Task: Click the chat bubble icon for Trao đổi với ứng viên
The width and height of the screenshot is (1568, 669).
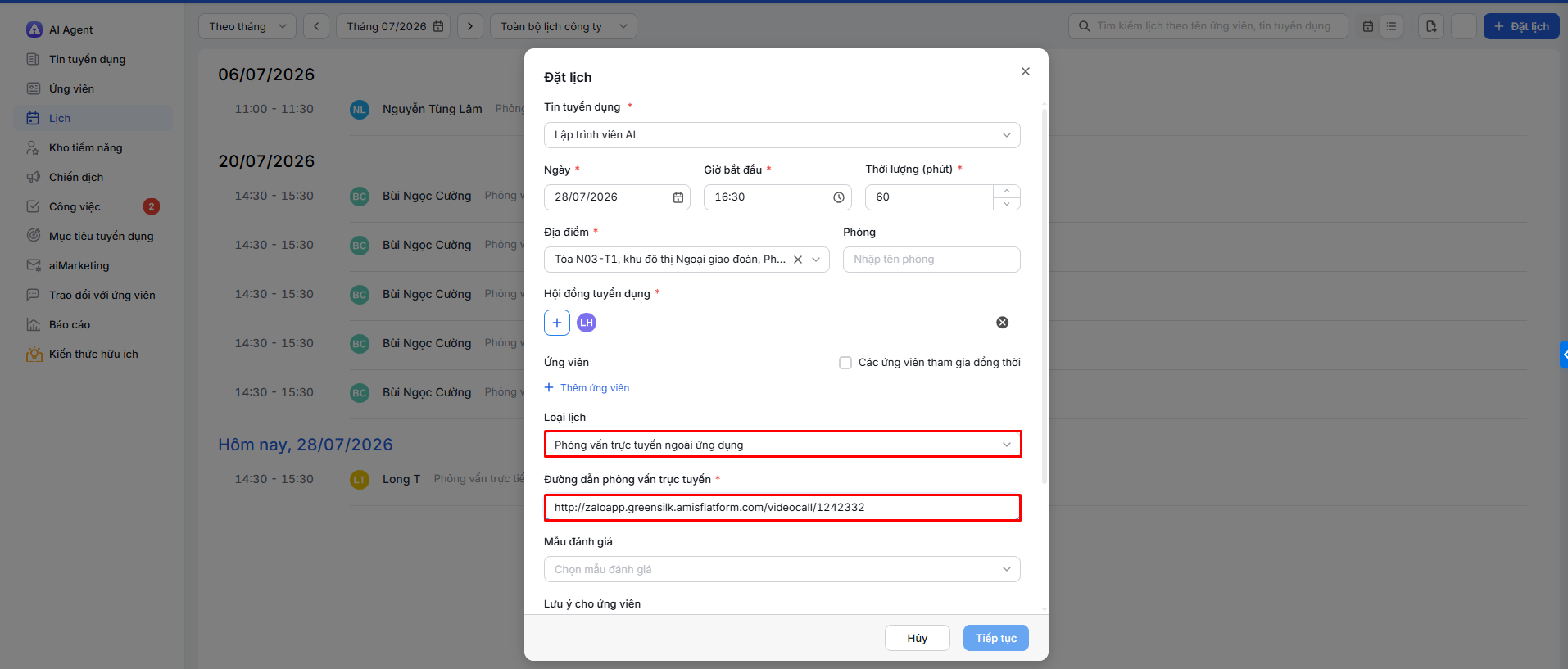Action: click(34, 295)
